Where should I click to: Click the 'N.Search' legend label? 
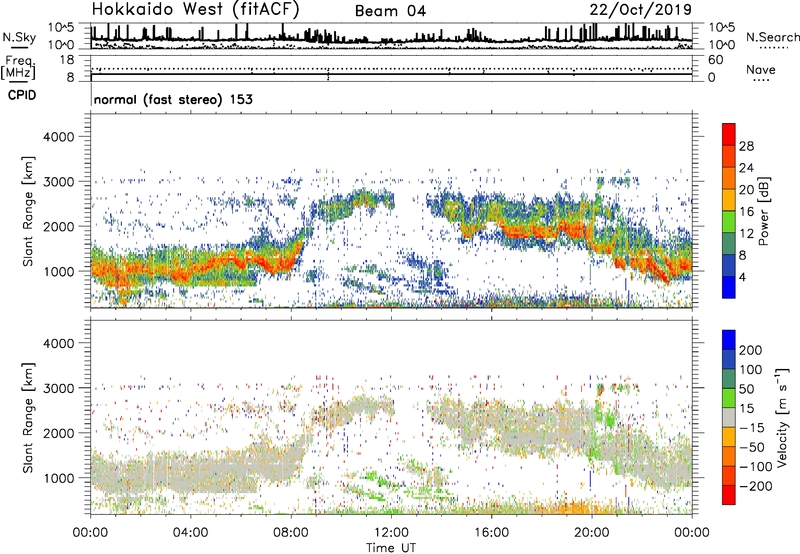tap(773, 37)
